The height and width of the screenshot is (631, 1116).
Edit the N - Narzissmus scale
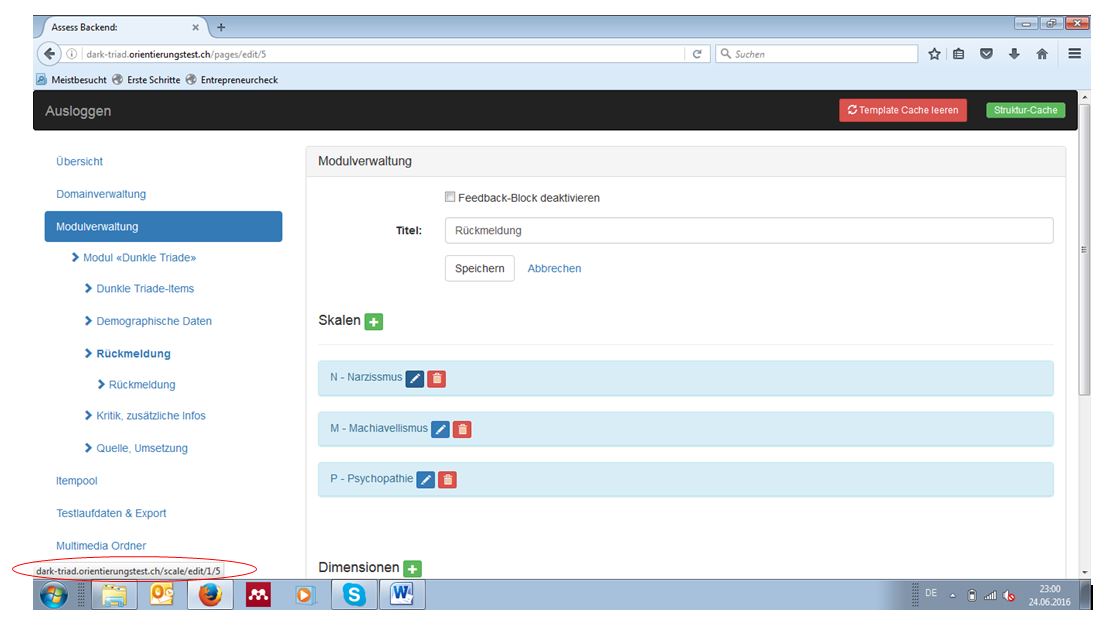click(415, 378)
